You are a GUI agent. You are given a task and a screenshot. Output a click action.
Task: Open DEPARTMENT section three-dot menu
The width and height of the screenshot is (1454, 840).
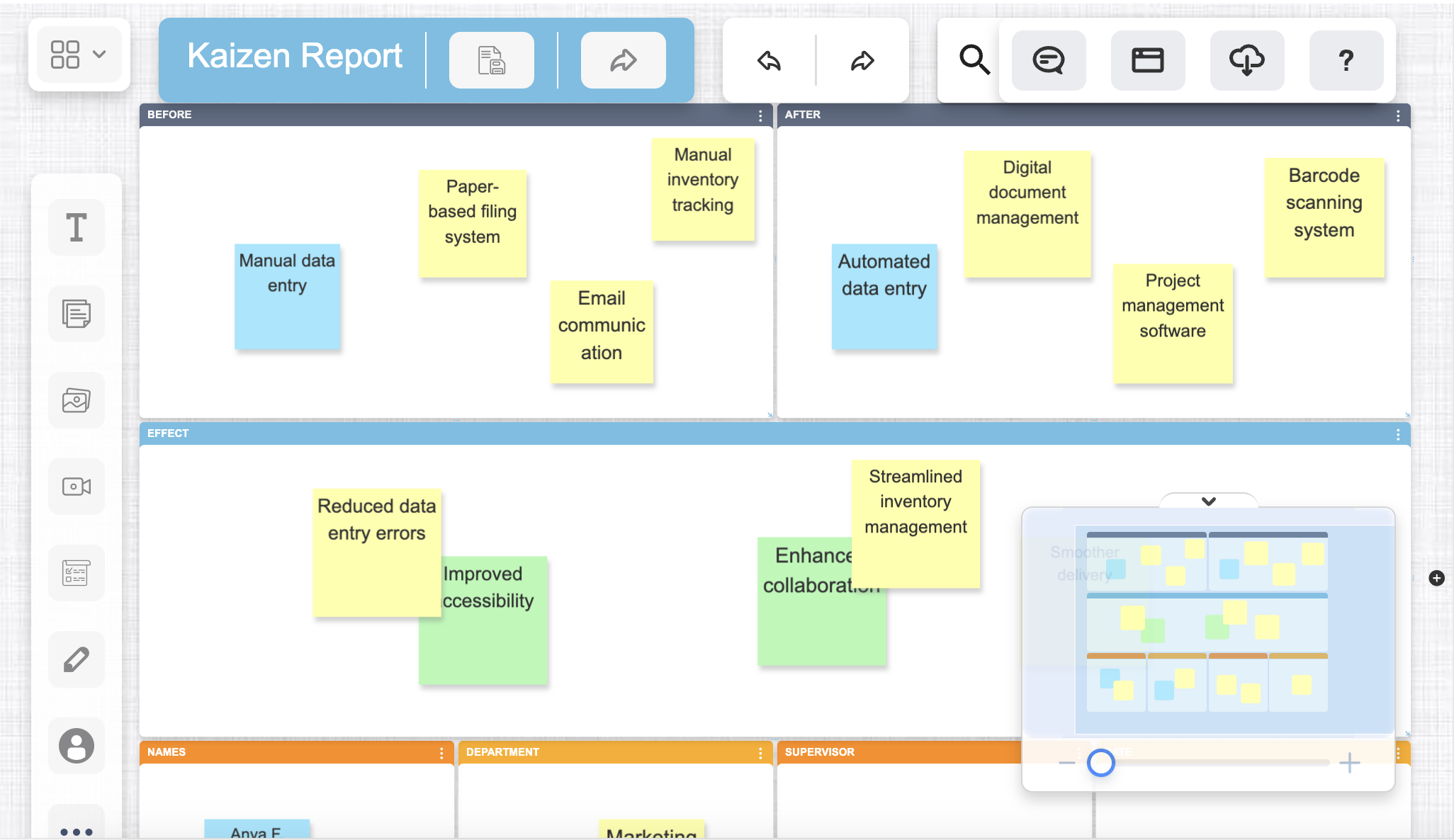[760, 753]
